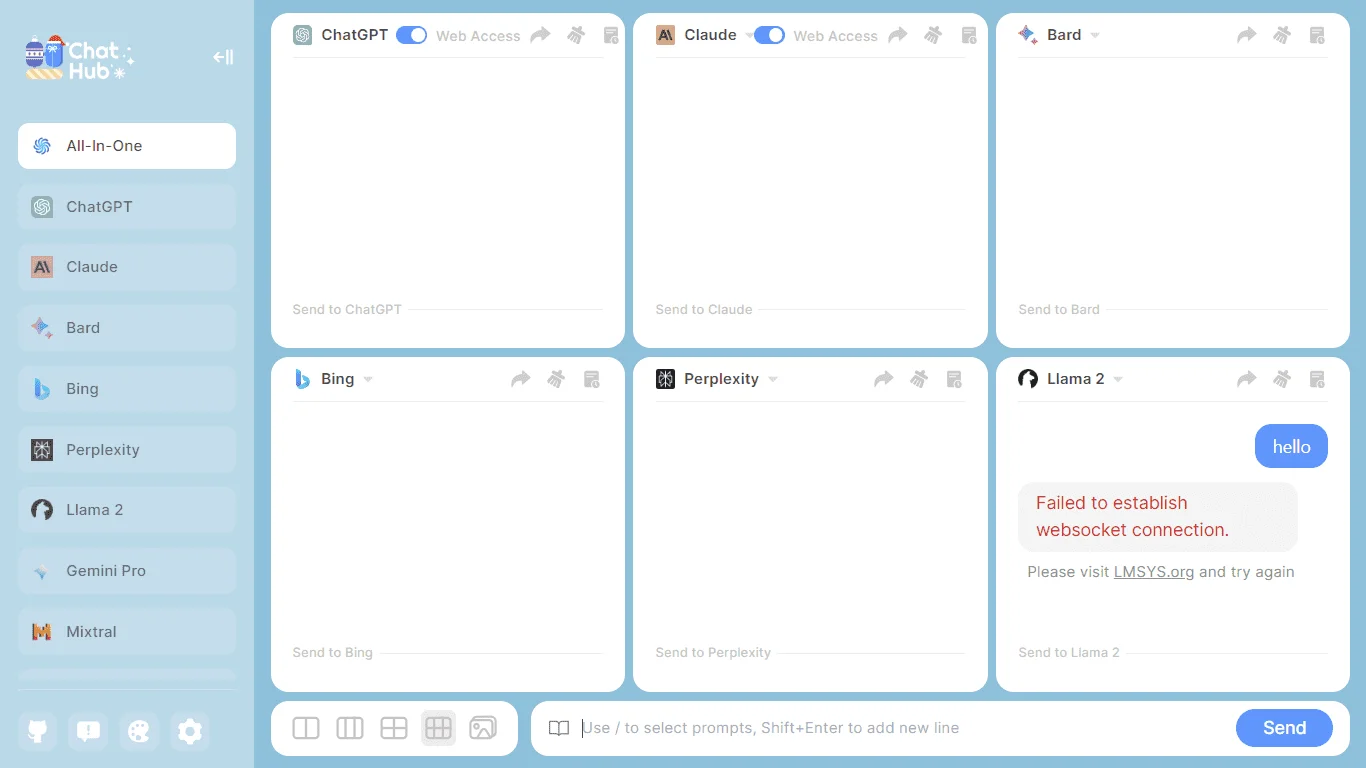Clear the ChatGPT conversation with broom icon

pos(576,35)
